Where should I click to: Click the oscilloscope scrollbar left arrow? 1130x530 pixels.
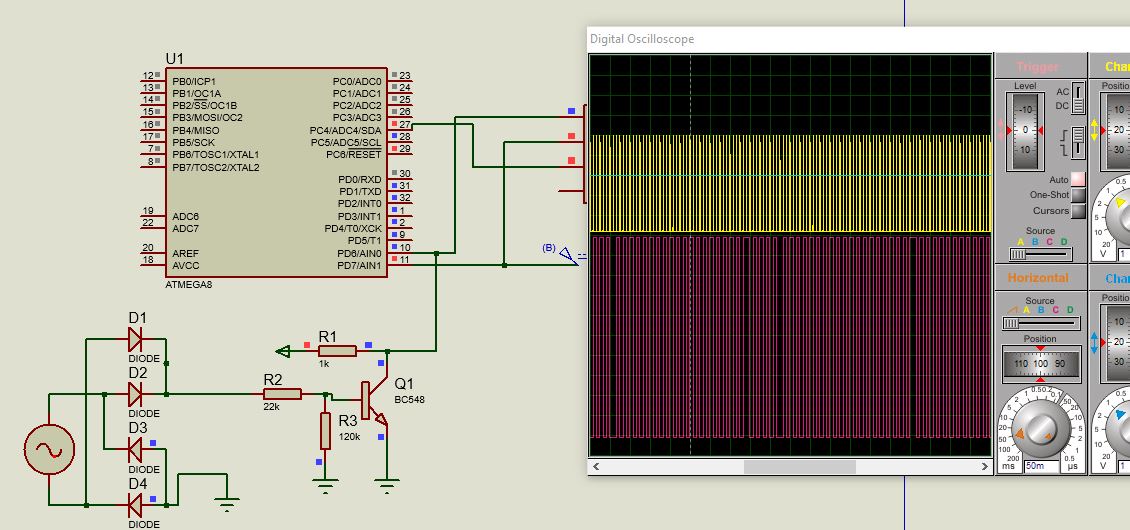click(596, 467)
